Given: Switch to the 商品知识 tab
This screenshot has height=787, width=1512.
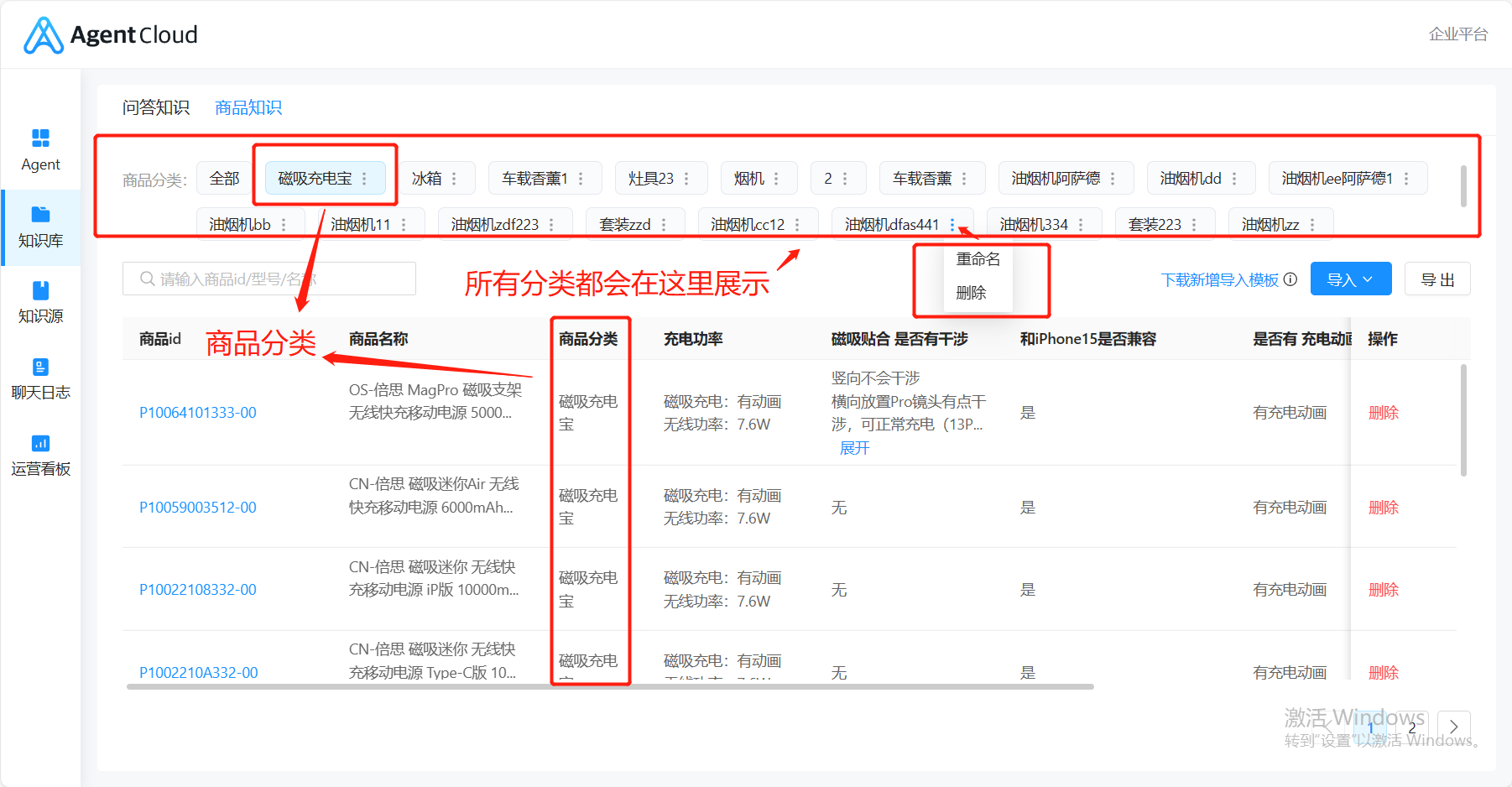Looking at the screenshot, I should 248,107.
